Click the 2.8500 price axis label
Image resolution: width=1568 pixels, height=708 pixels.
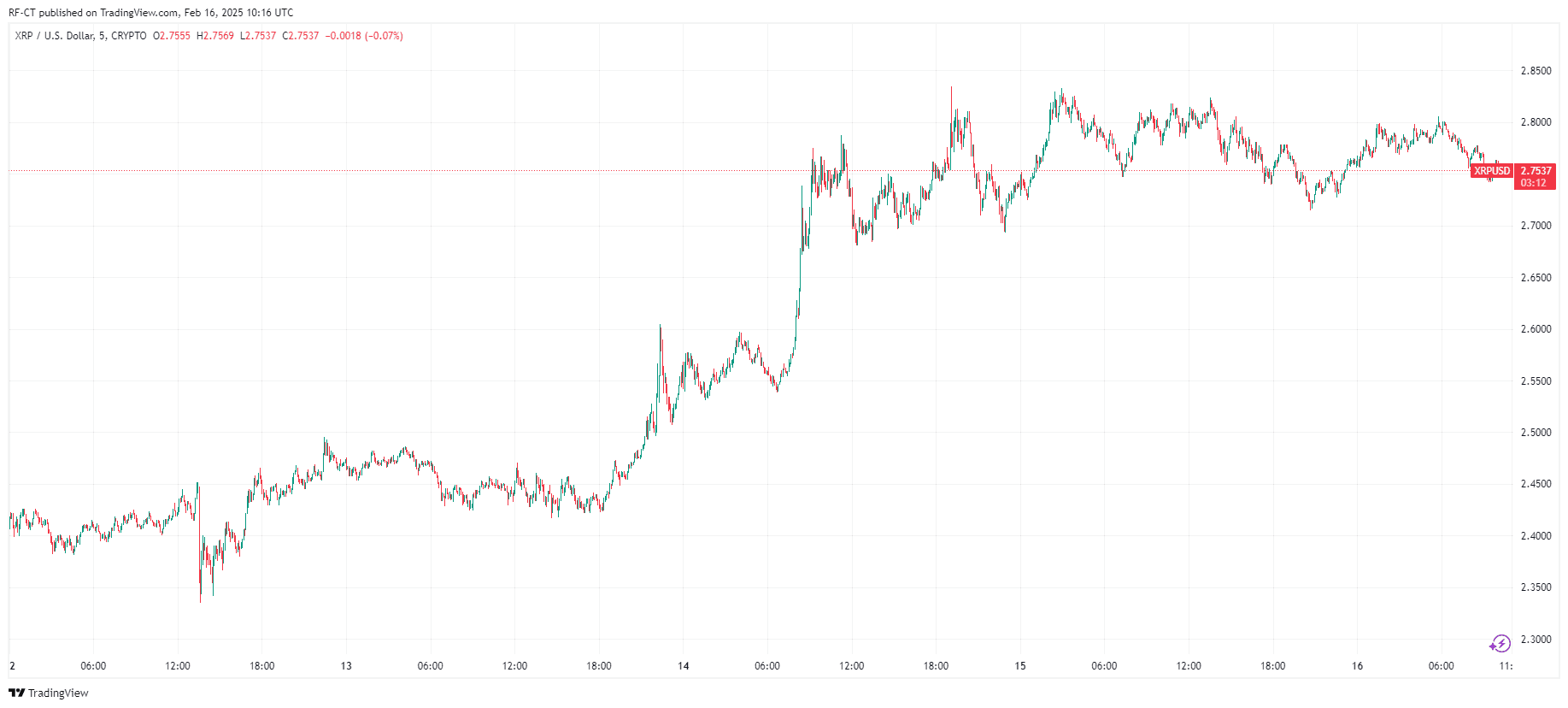pyautogui.click(x=1536, y=71)
